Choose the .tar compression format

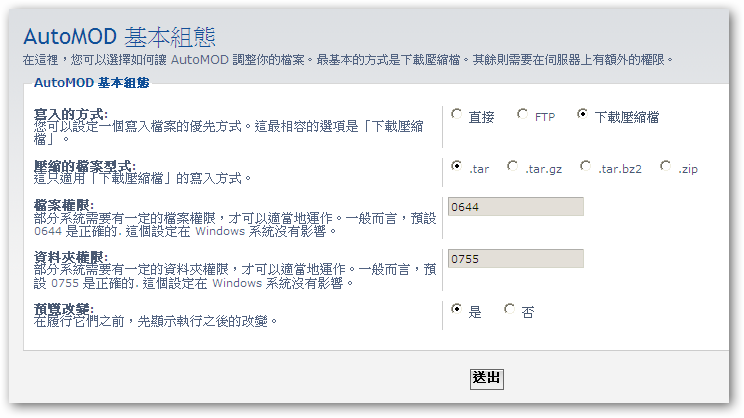pos(456,166)
